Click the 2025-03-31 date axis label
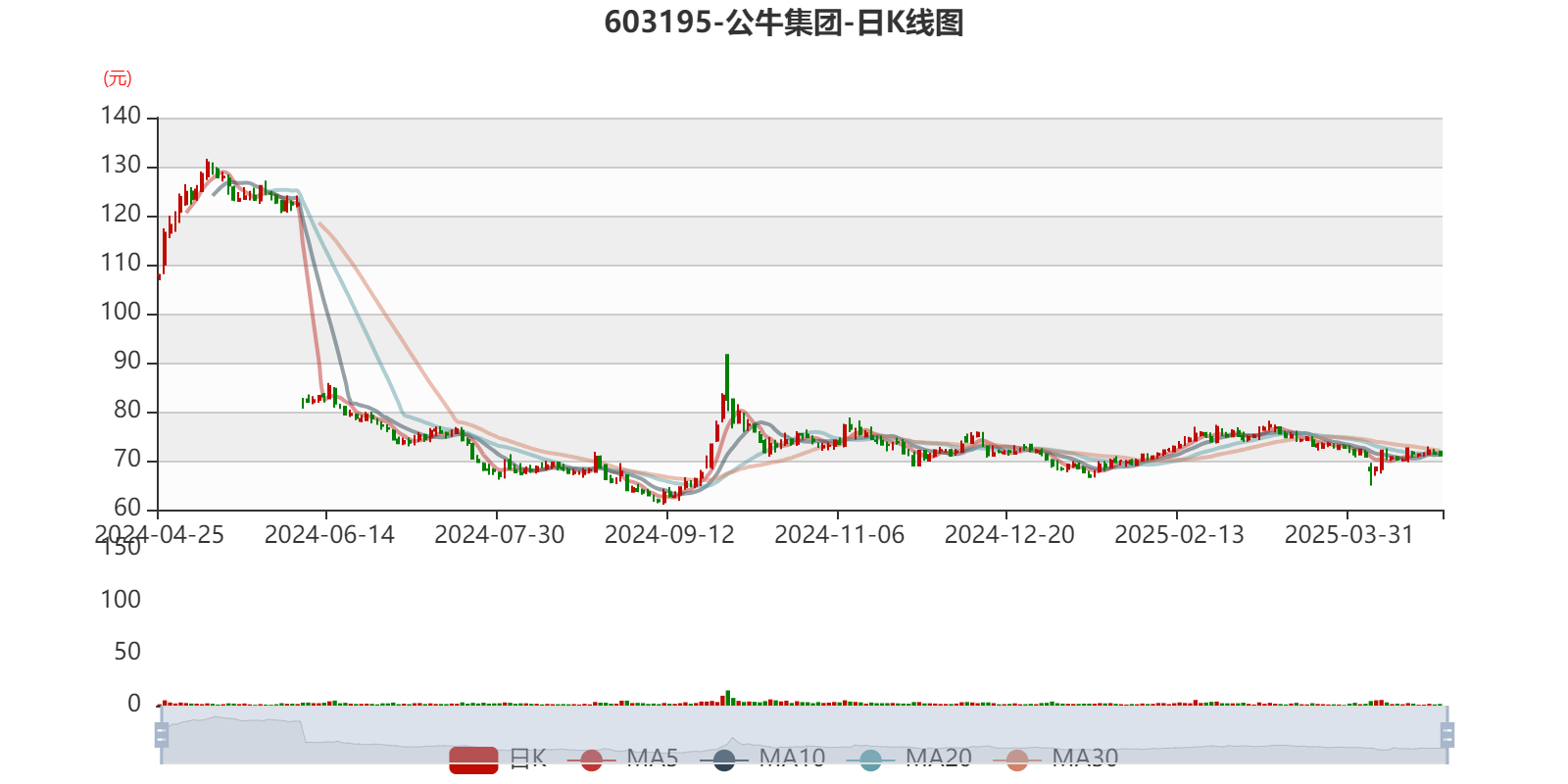Viewport: 1568px width, 784px height. click(1349, 535)
